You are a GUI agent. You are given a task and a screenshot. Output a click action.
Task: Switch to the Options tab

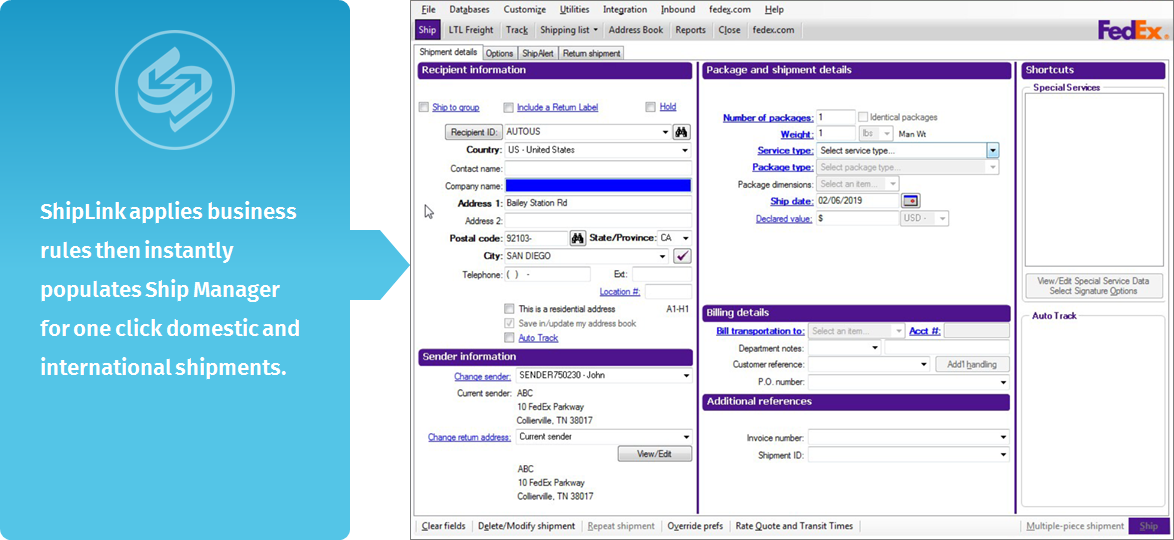499,53
